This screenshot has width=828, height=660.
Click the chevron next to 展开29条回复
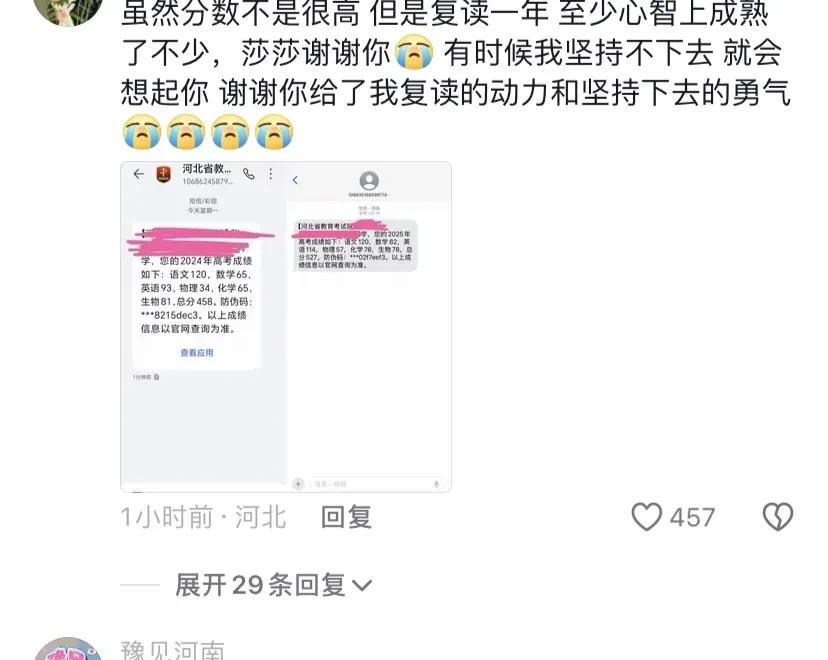click(x=362, y=586)
